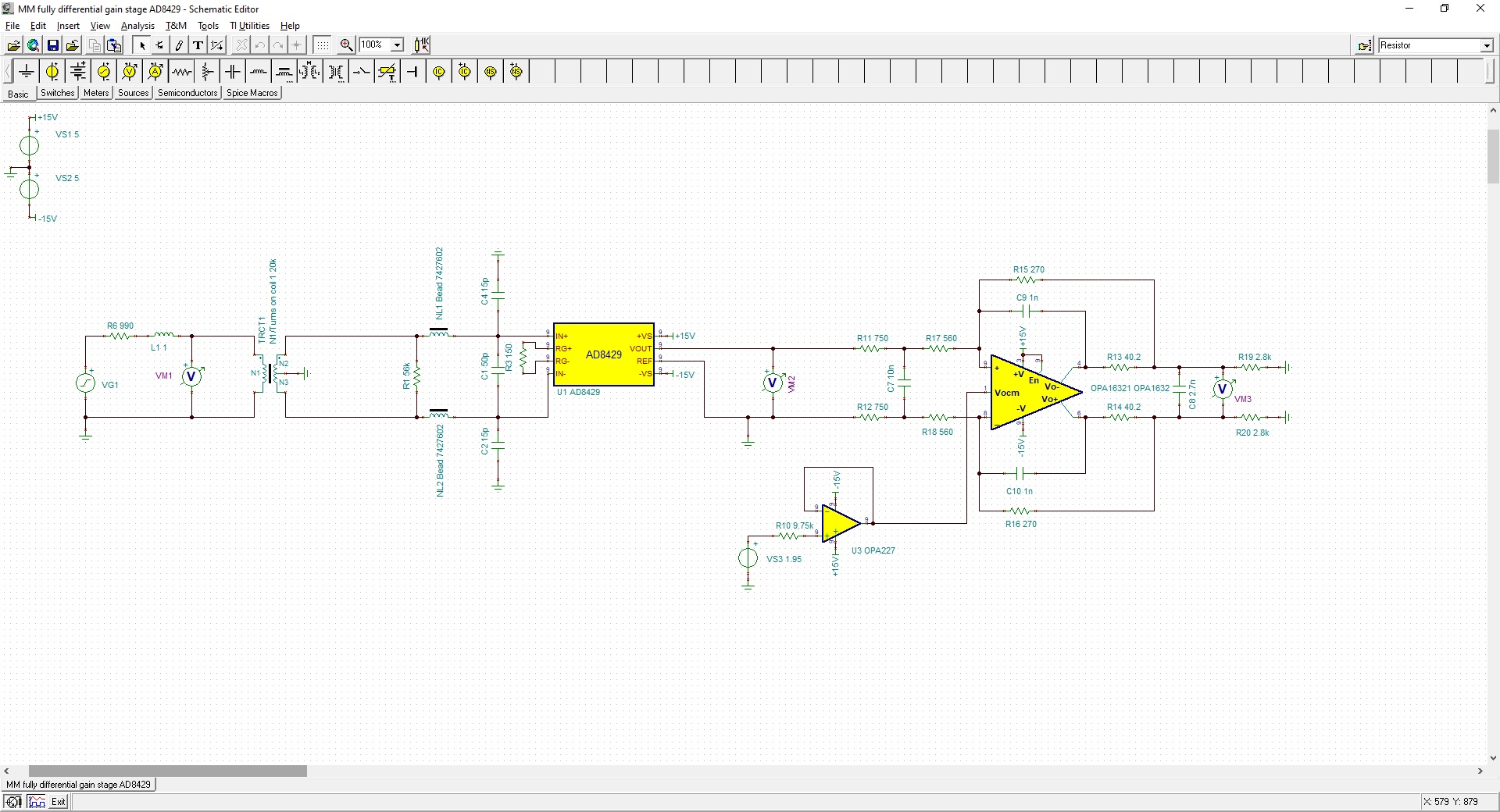Click the component find icon beside zoom
Image resolution: width=1500 pixels, height=812 pixels.
[x=422, y=45]
